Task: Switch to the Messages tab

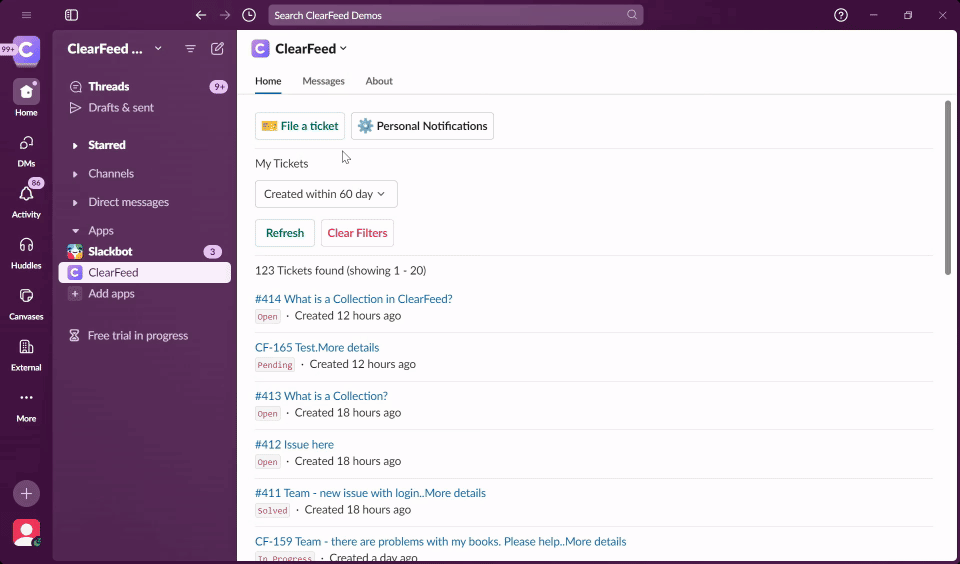Action: [323, 81]
